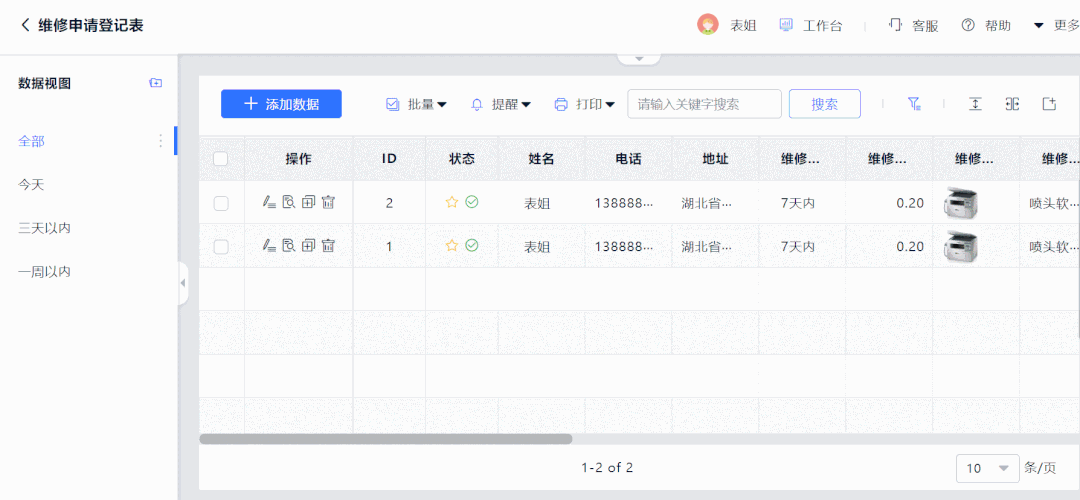The width and height of the screenshot is (1080, 500).
Task: Open the 批量 dropdown menu
Action: click(x=416, y=104)
